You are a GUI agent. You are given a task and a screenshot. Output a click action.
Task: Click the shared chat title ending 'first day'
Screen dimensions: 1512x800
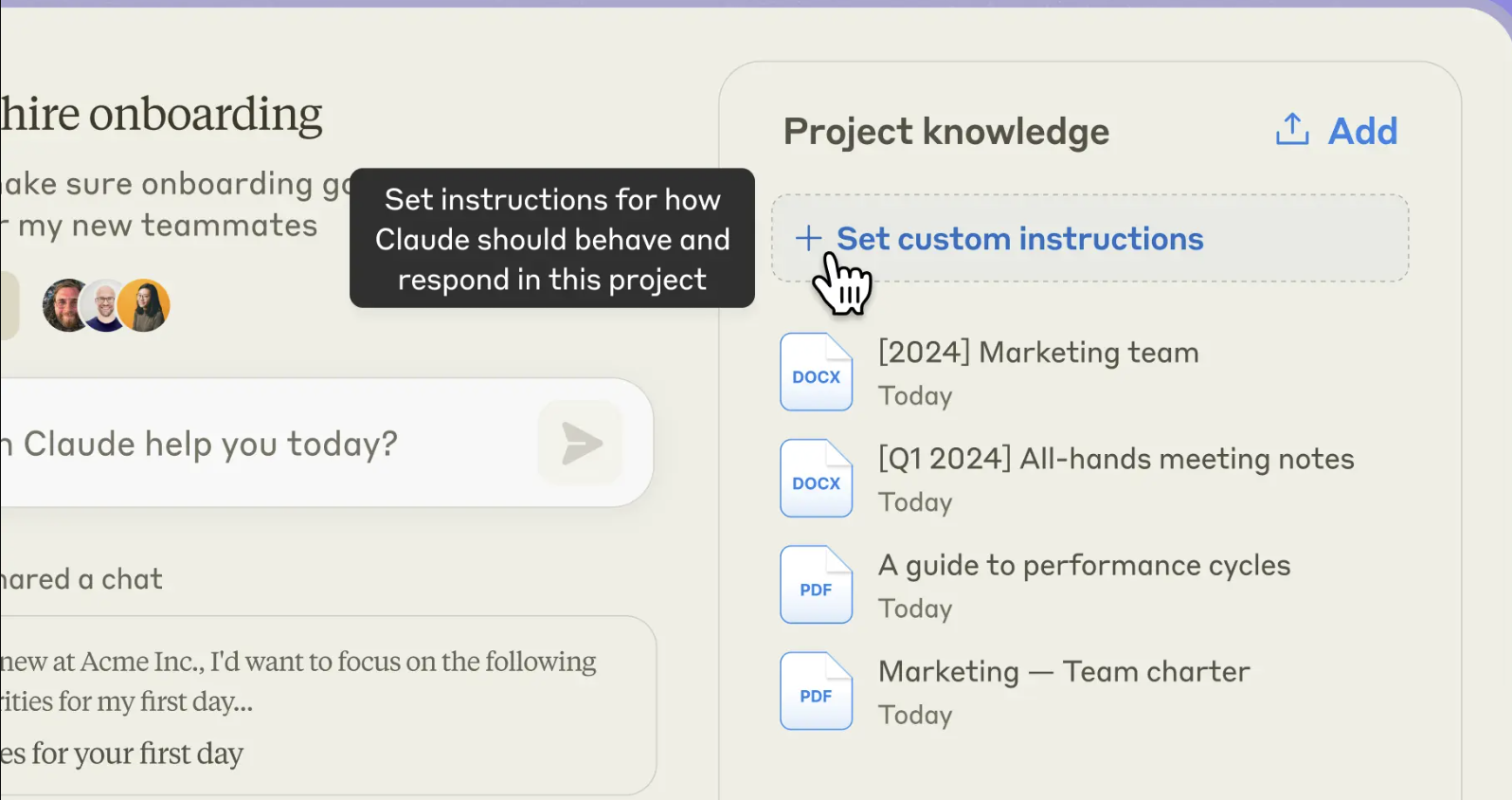(x=123, y=754)
